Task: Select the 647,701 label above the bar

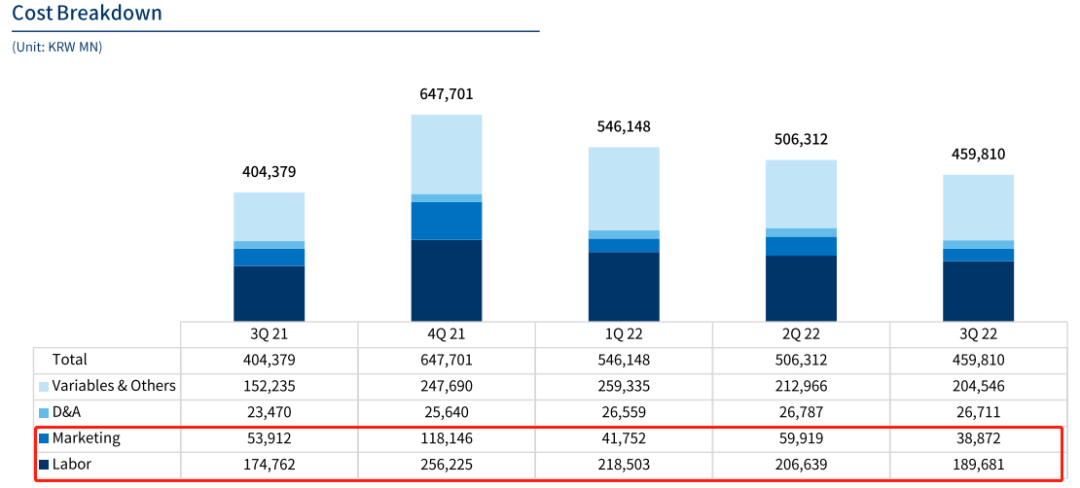Action: pos(446,95)
